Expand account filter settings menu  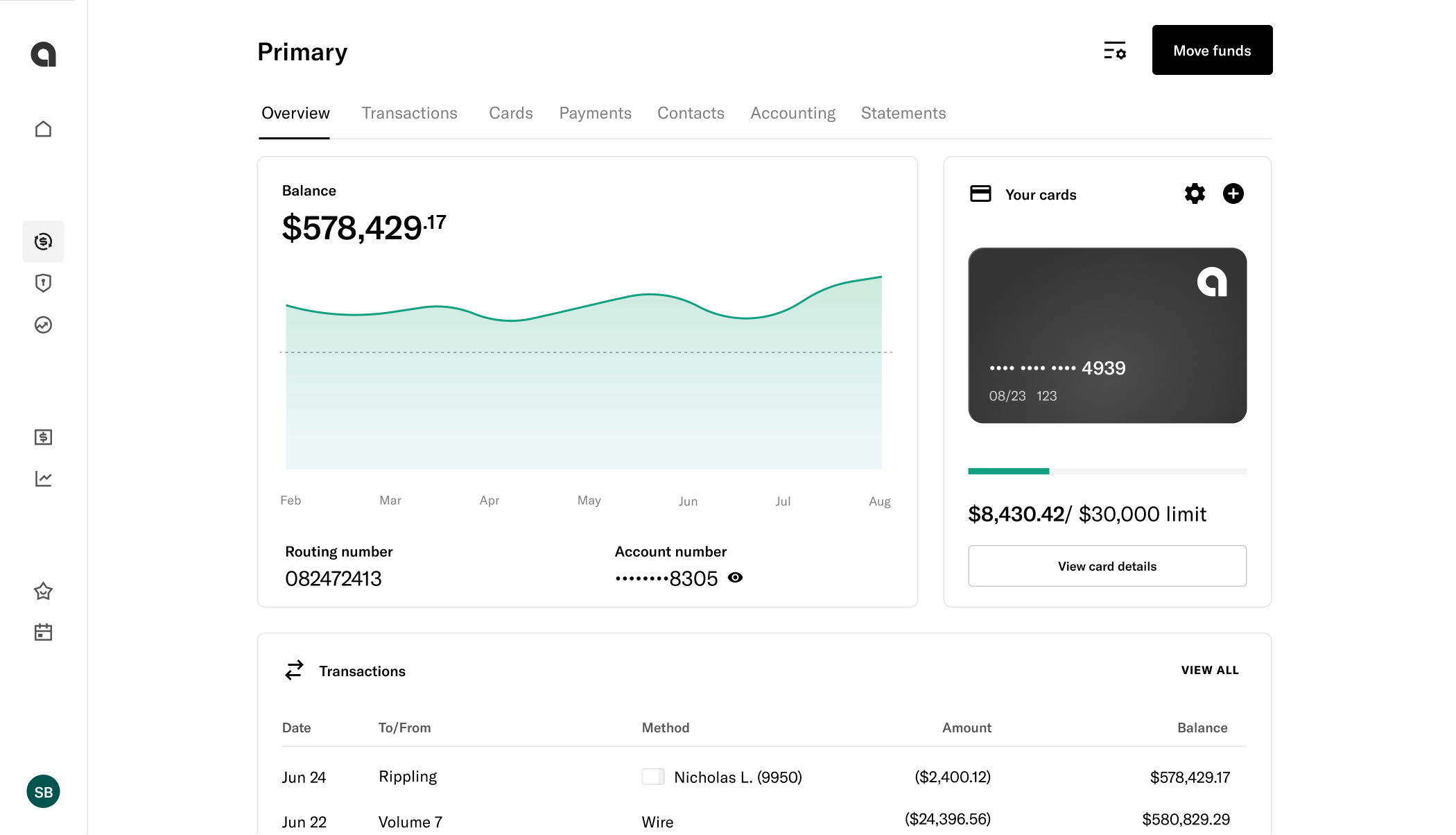coord(1114,49)
